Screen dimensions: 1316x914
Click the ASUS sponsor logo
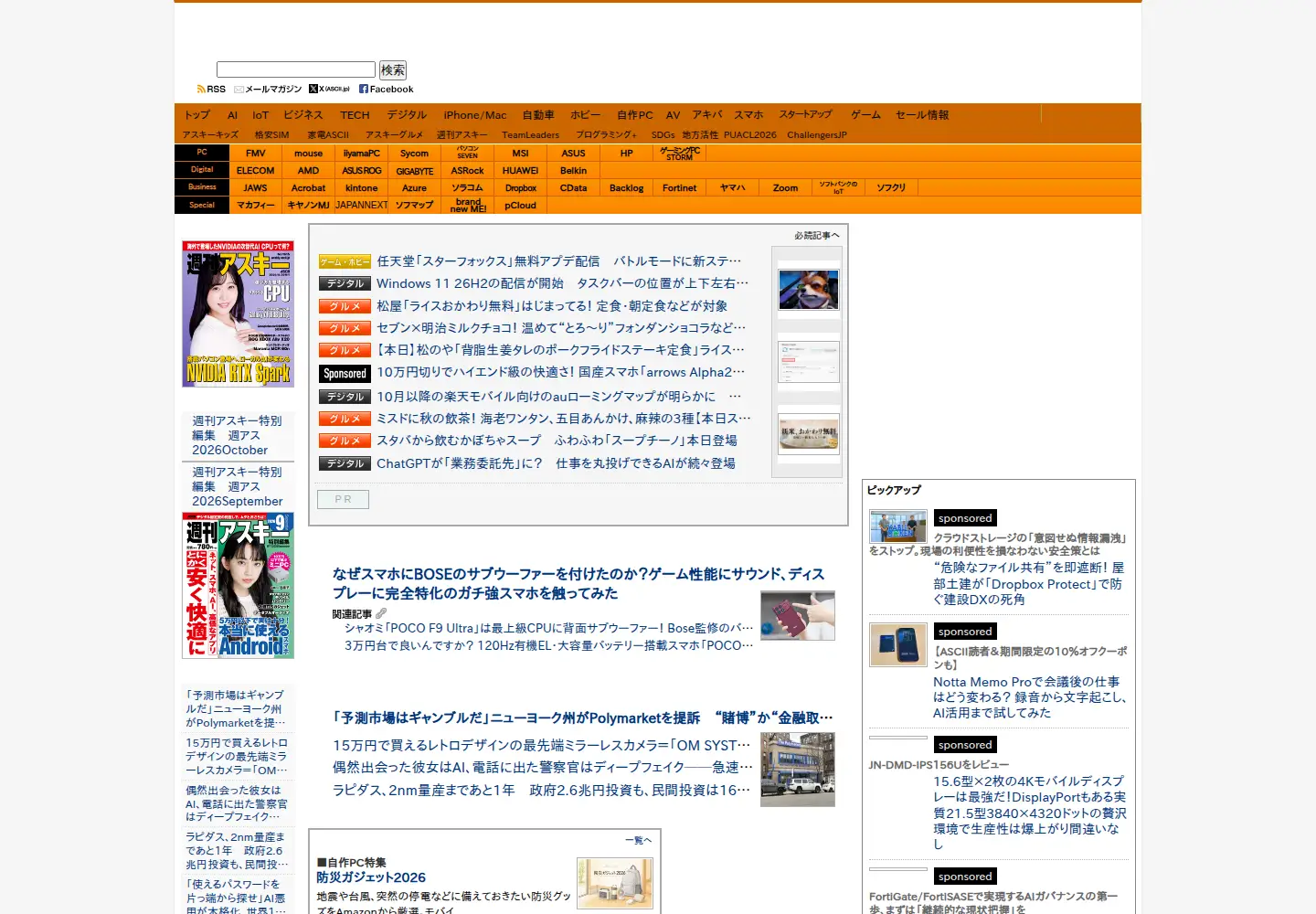click(x=574, y=154)
